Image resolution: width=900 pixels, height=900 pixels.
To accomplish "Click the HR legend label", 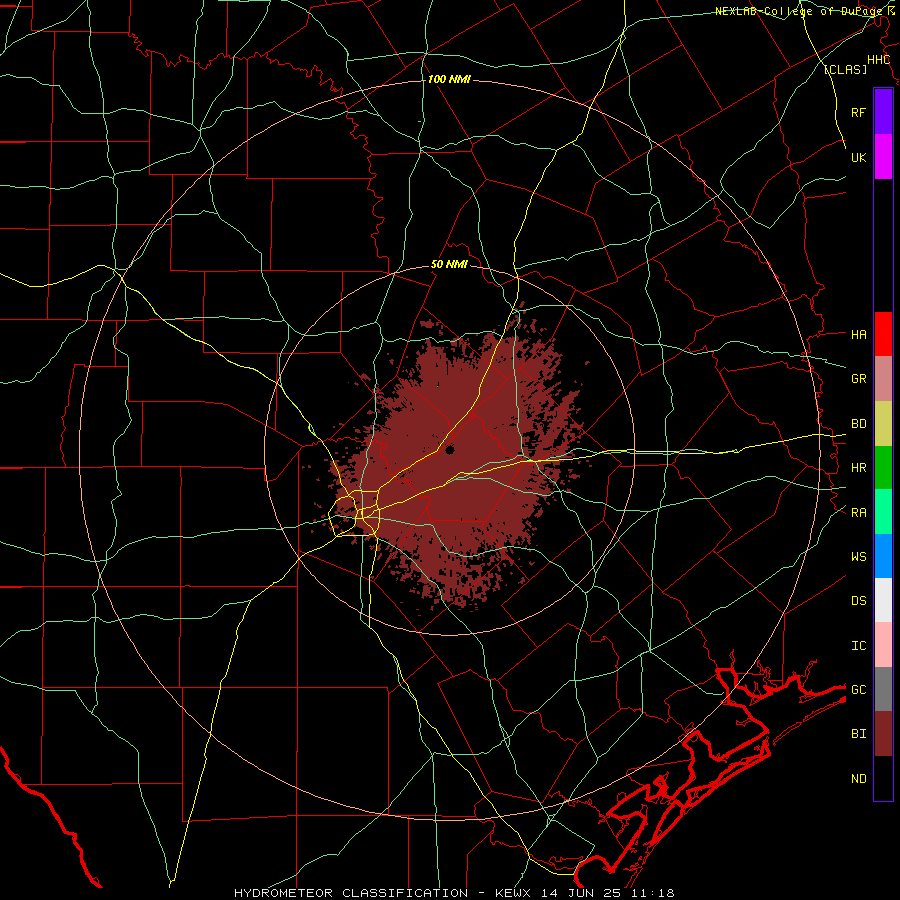I will (x=858, y=468).
